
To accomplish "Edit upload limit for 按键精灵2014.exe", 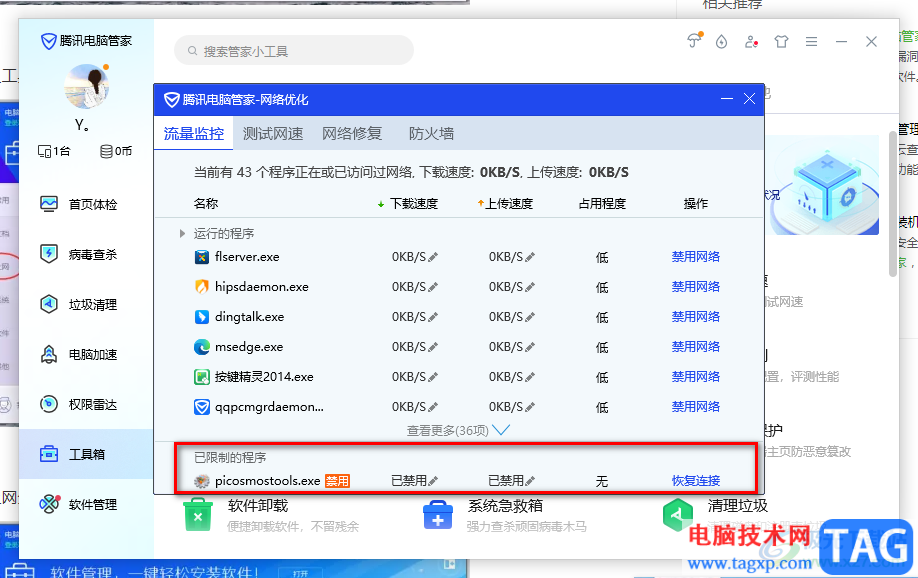I will (x=530, y=377).
